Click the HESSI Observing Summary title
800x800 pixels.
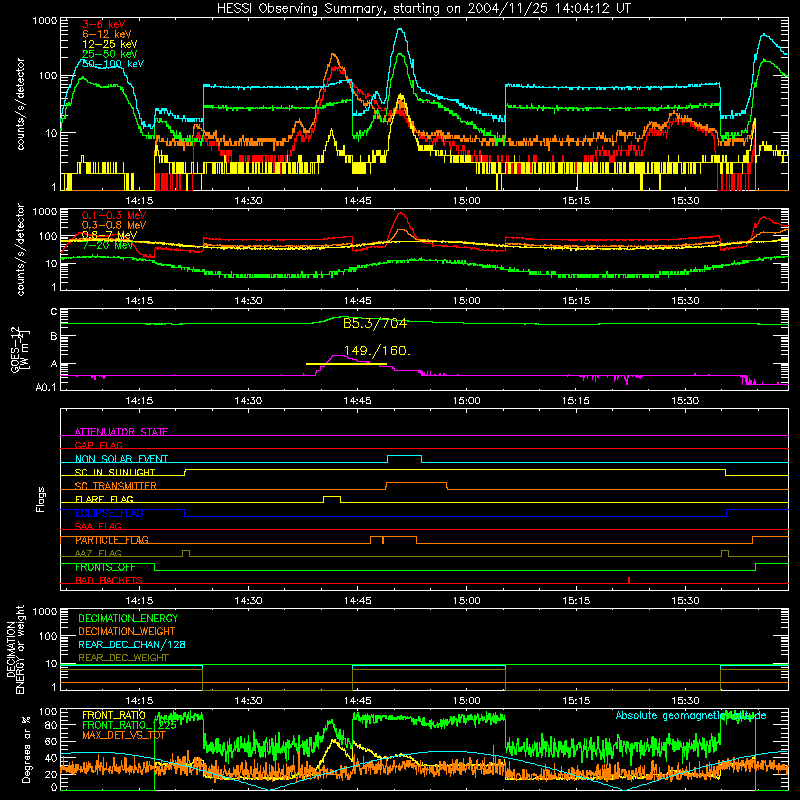tap(423, 8)
